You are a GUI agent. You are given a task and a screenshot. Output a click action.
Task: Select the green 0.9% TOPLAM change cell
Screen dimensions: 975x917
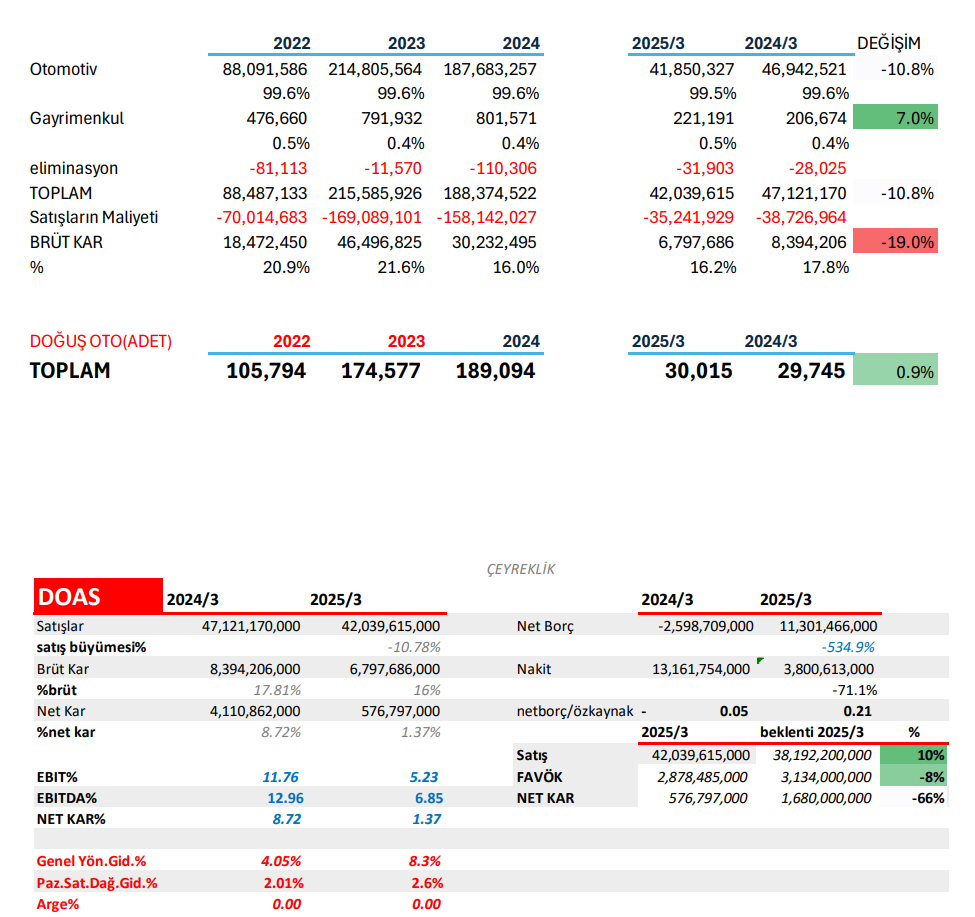(x=895, y=370)
